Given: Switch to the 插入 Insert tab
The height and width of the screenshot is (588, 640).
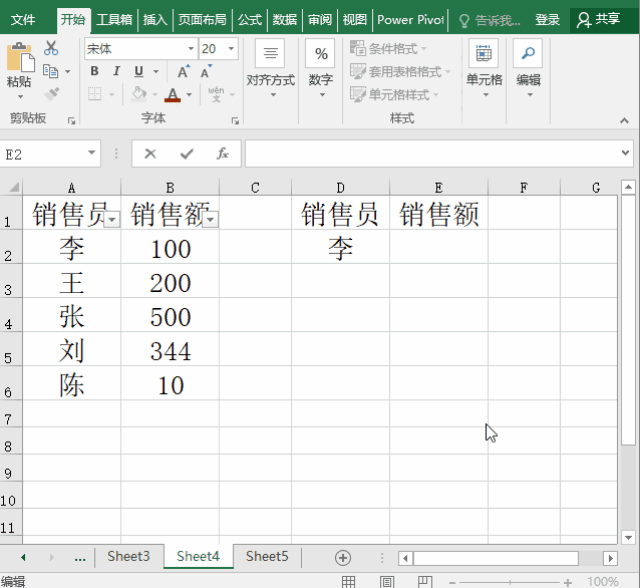Looking at the screenshot, I should (x=155, y=20).
